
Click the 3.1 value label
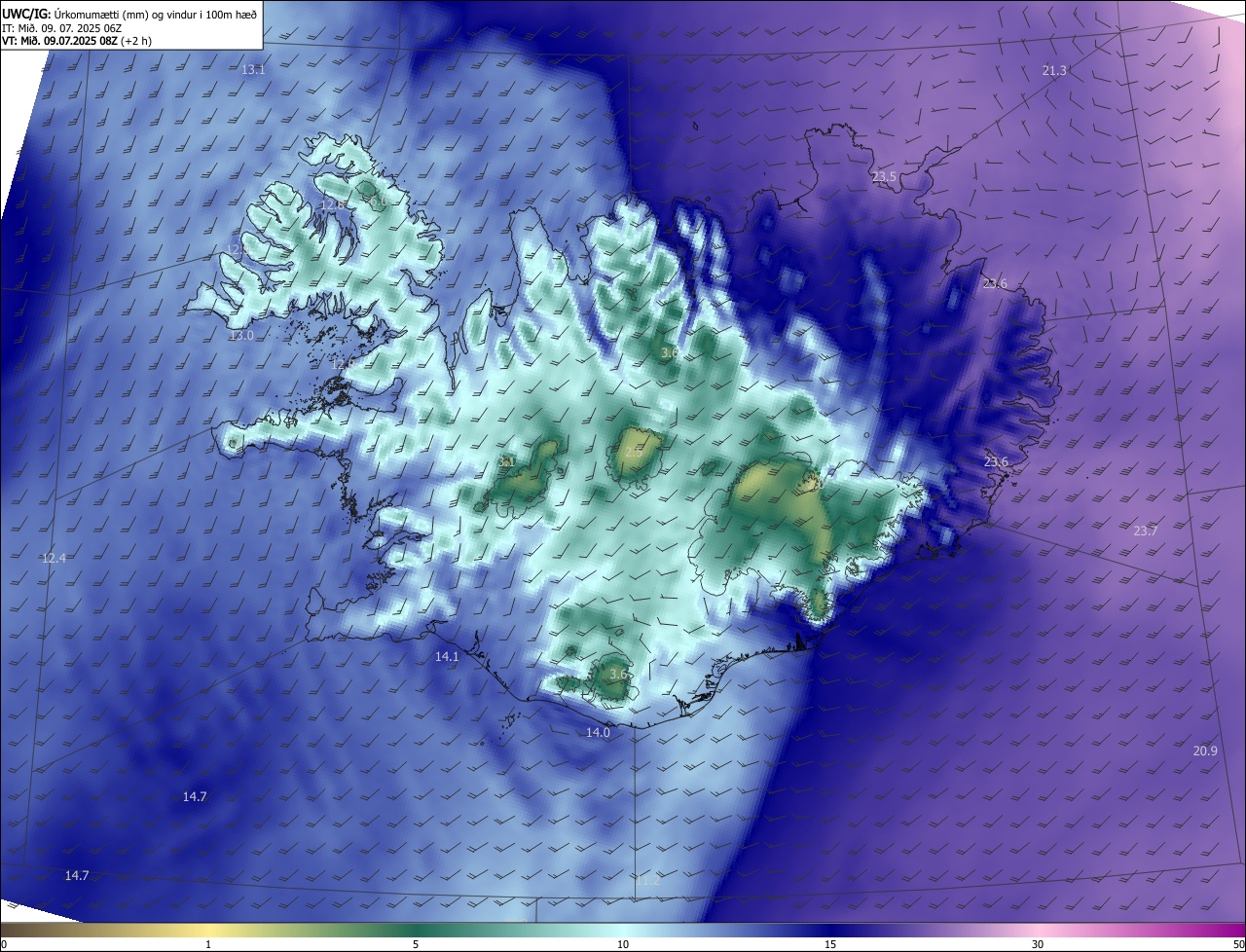(x=506, y=461)
